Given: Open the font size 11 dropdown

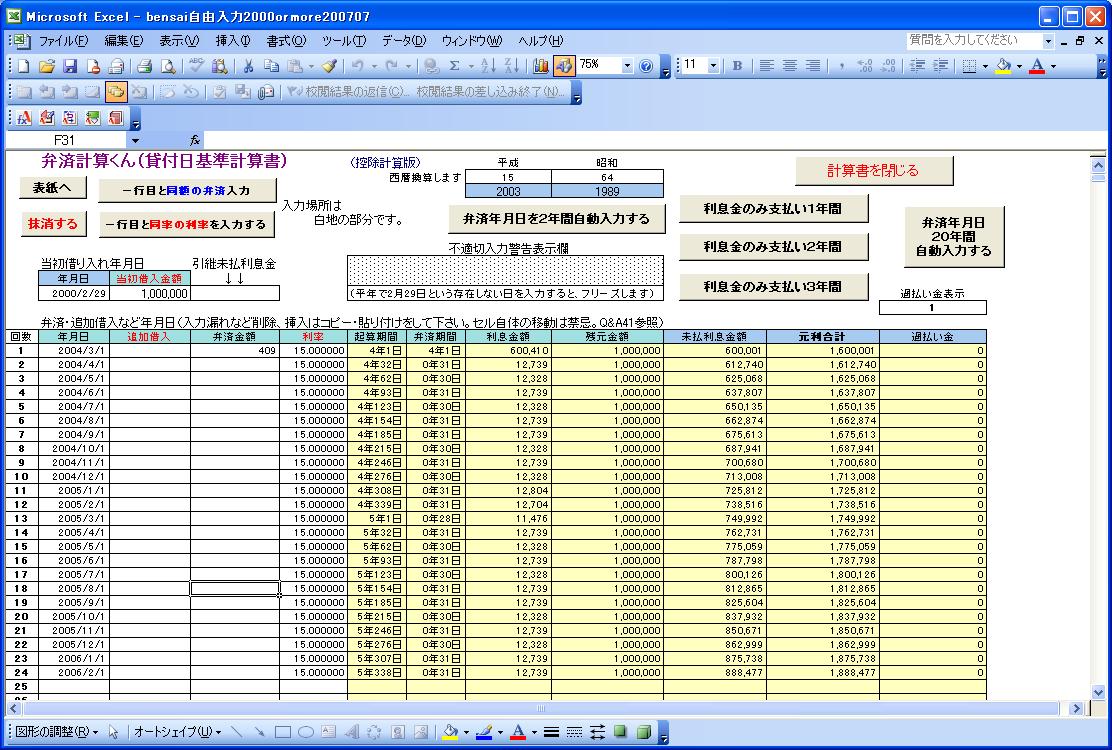Looking at the screenshot, I should [713, 66].
